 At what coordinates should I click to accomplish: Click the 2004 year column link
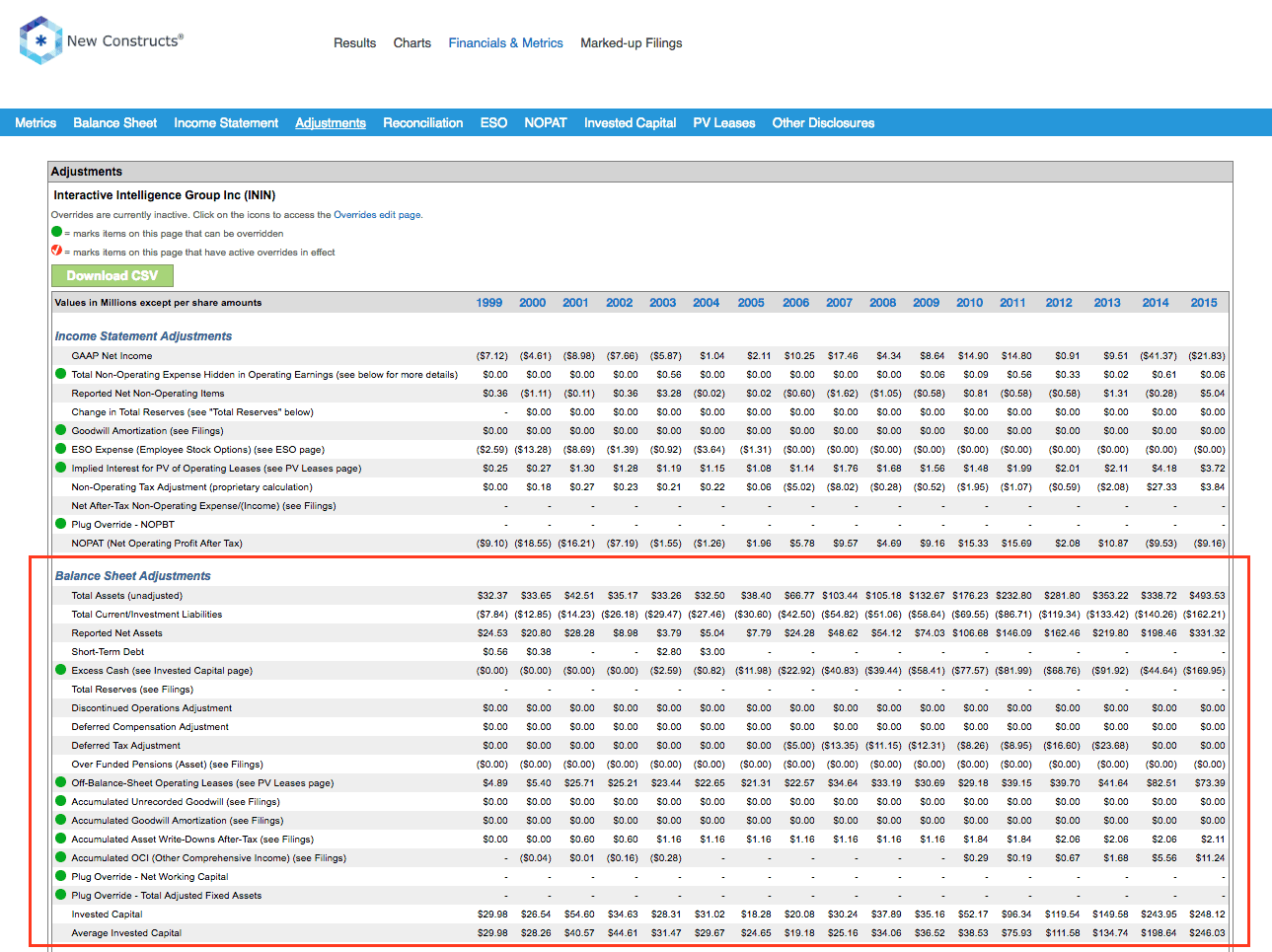pos(707,303)
